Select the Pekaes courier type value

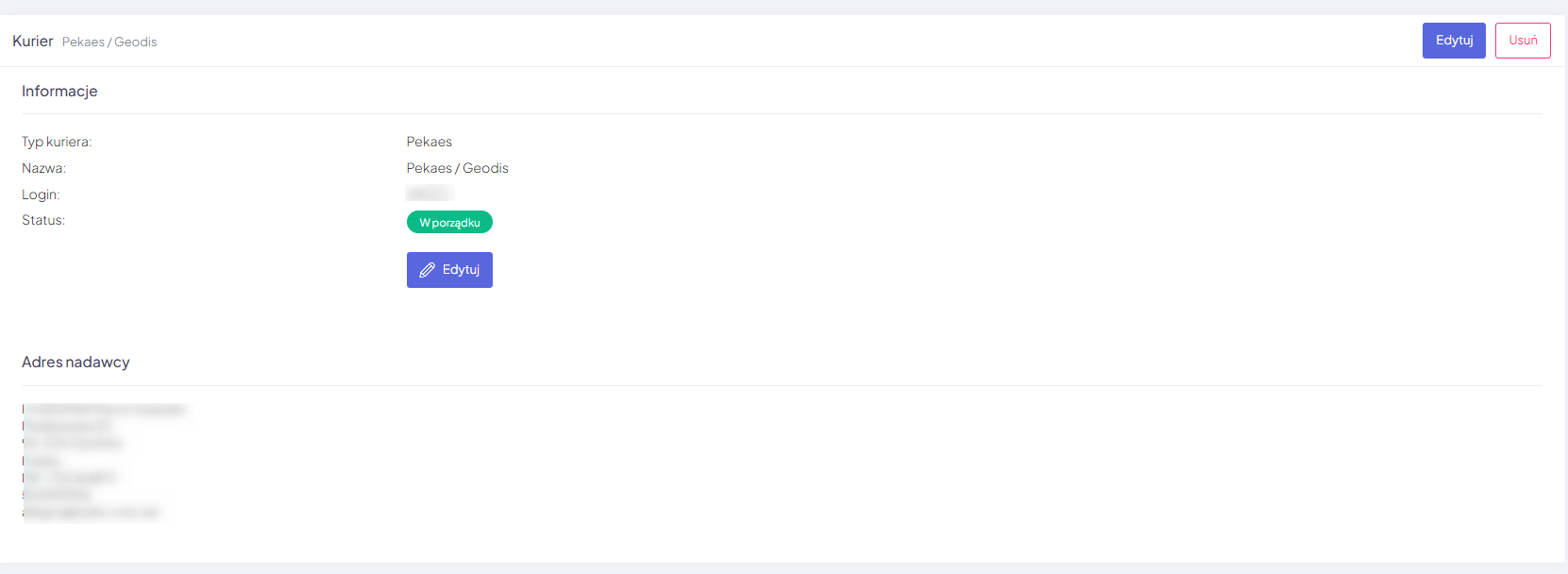tap(430, 142)
